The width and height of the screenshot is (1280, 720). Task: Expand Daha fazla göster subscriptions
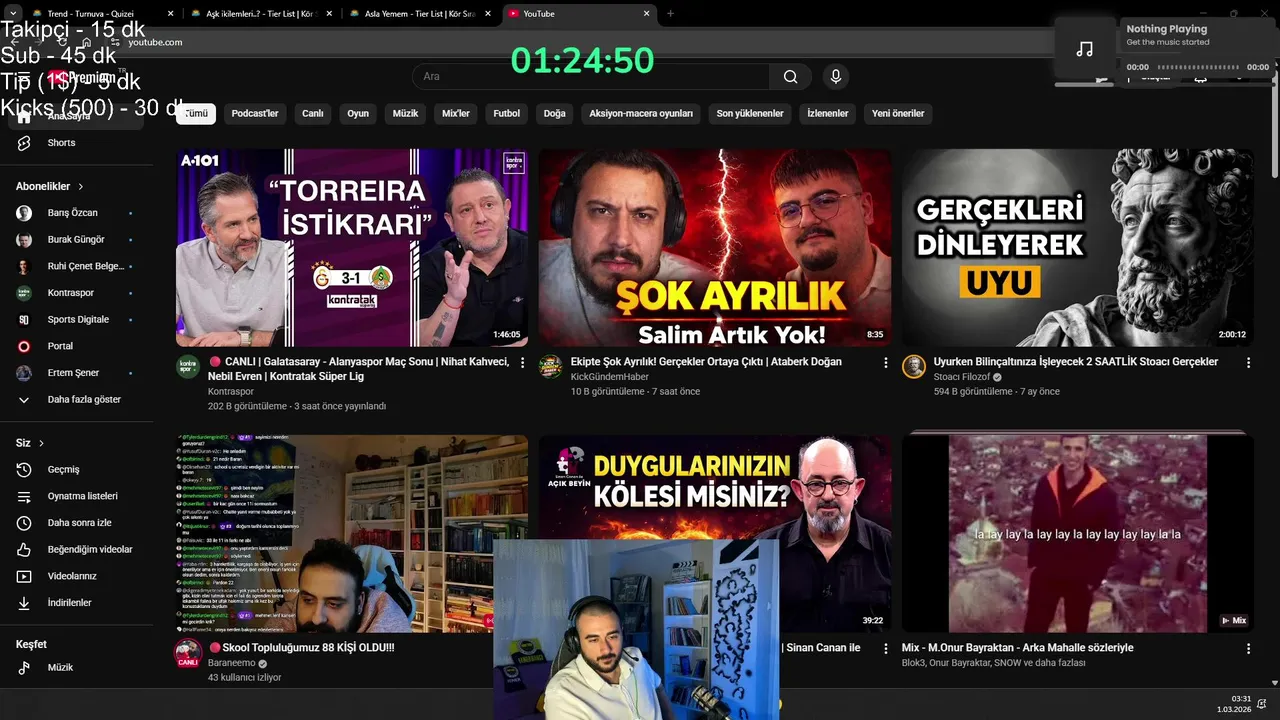76,400
